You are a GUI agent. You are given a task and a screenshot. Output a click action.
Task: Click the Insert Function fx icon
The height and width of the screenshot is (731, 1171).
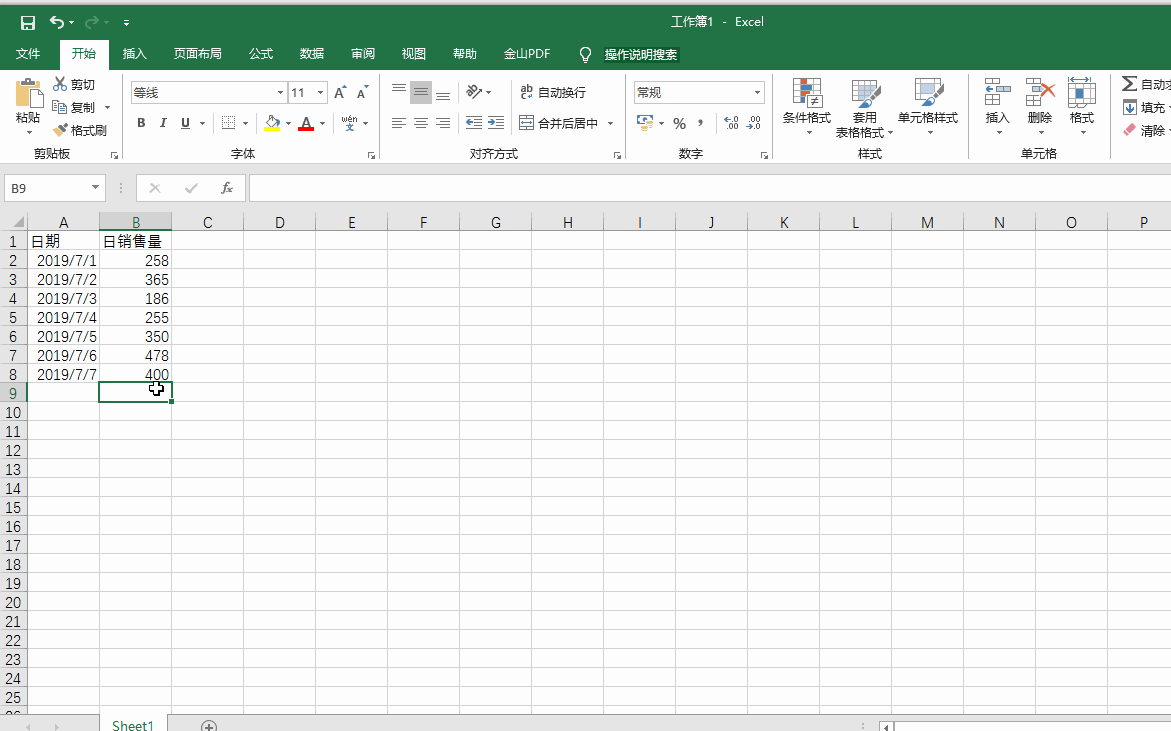(x=227, y=188)
